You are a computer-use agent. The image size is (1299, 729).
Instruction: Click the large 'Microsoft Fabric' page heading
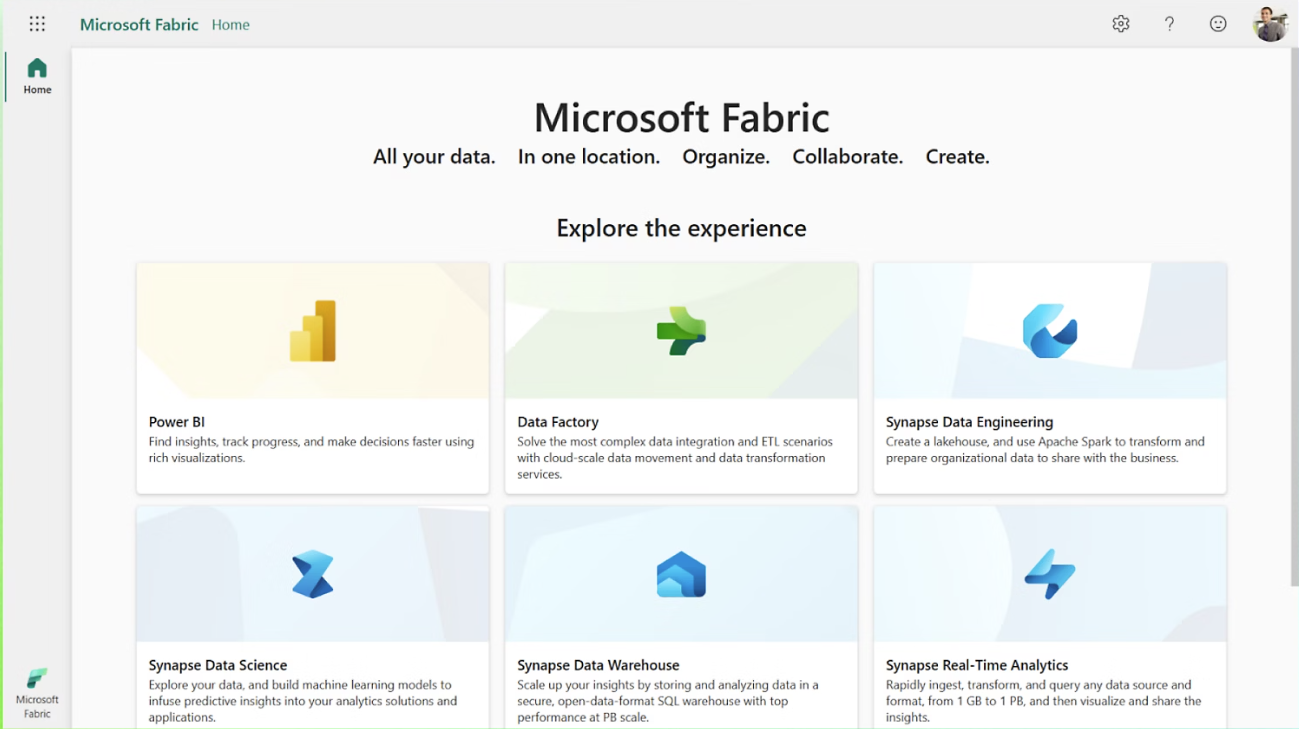(x=681, y=117)
